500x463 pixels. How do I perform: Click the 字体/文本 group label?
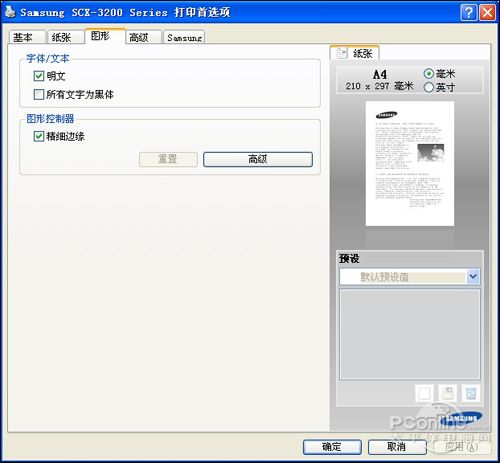48,59
